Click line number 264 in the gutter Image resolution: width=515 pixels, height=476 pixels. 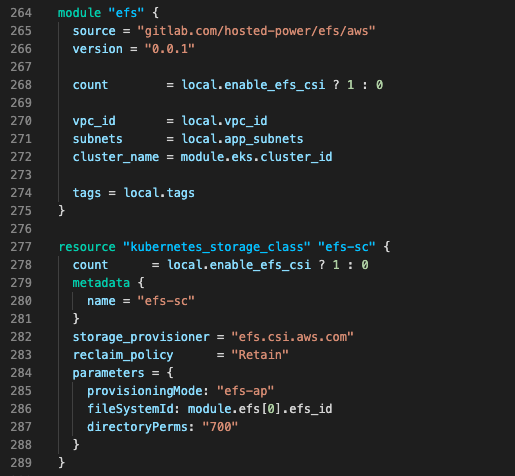pos(21,13)
